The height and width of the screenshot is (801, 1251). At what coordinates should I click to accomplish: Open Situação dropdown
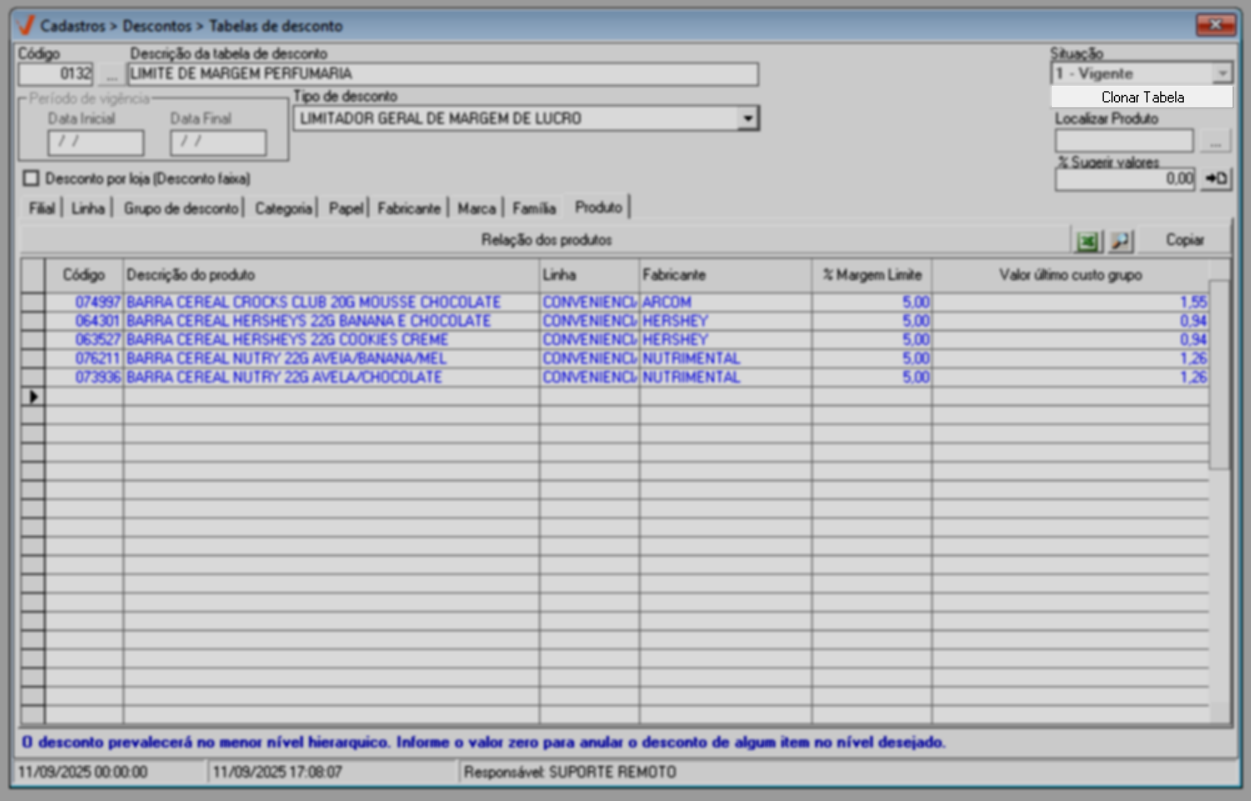tap(1222, 73)
